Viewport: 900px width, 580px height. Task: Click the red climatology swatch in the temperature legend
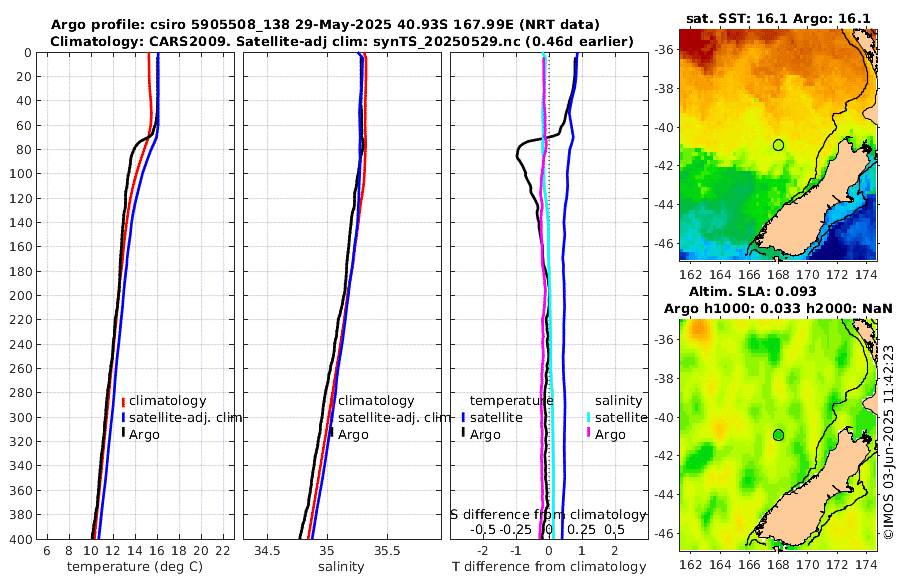coord(123,401)
